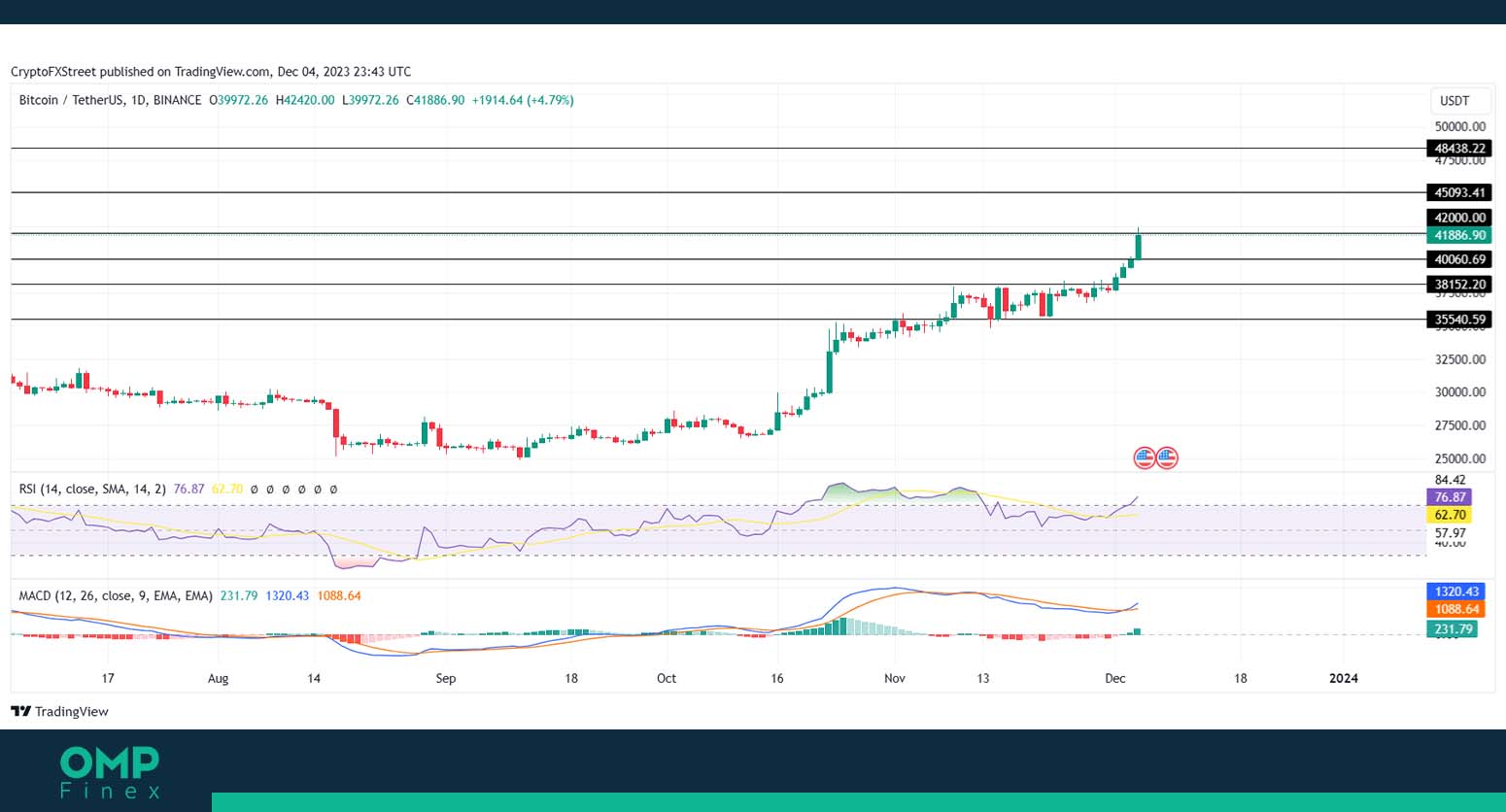The width and height of the screenshot is (1506, 812).
Task: Click the Sep label on the time axis
Action: [x=446, y=678]
